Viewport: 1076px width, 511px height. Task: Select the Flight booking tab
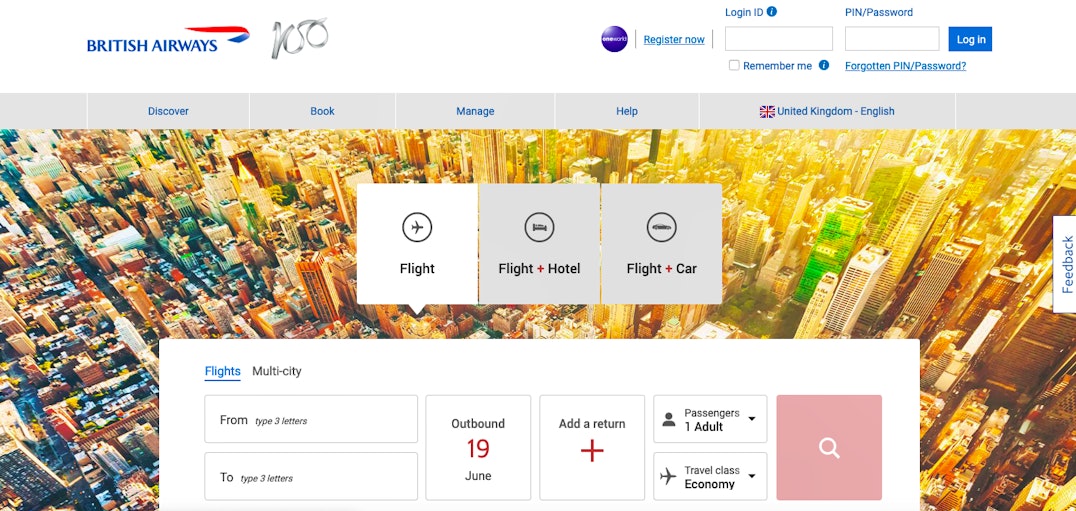click(417, 243)
